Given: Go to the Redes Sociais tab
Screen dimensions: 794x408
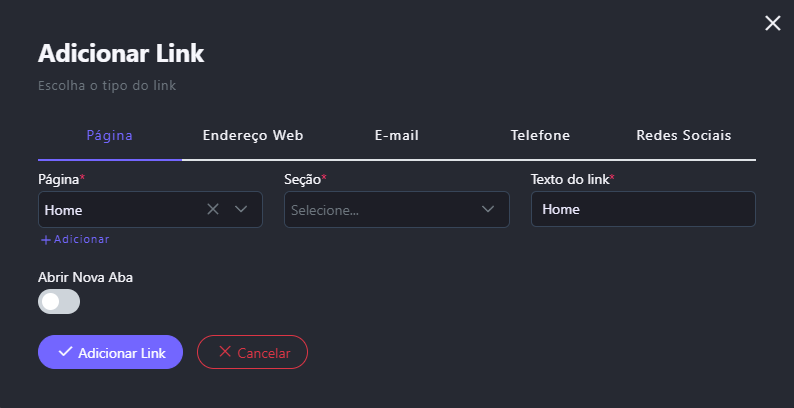Looking at the screenshot, I should pos(684,135).
